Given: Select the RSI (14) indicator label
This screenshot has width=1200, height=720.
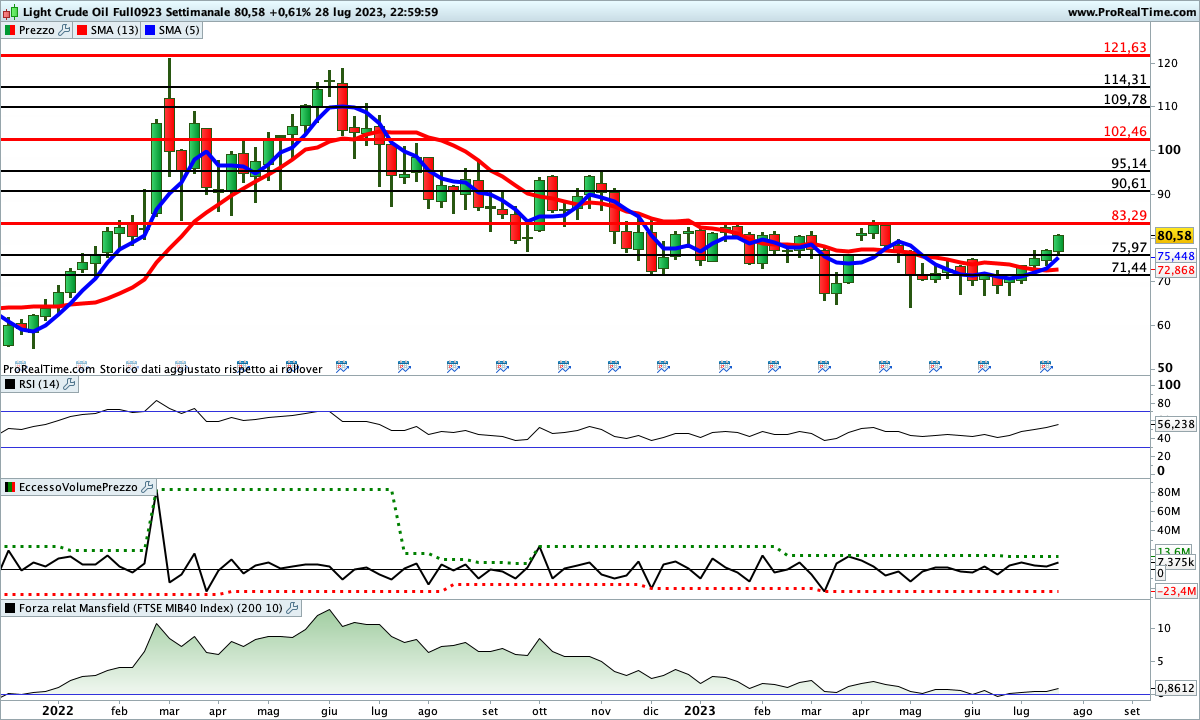Looking at the screenshot, I should pyautogui.click(x=40, y=384).
